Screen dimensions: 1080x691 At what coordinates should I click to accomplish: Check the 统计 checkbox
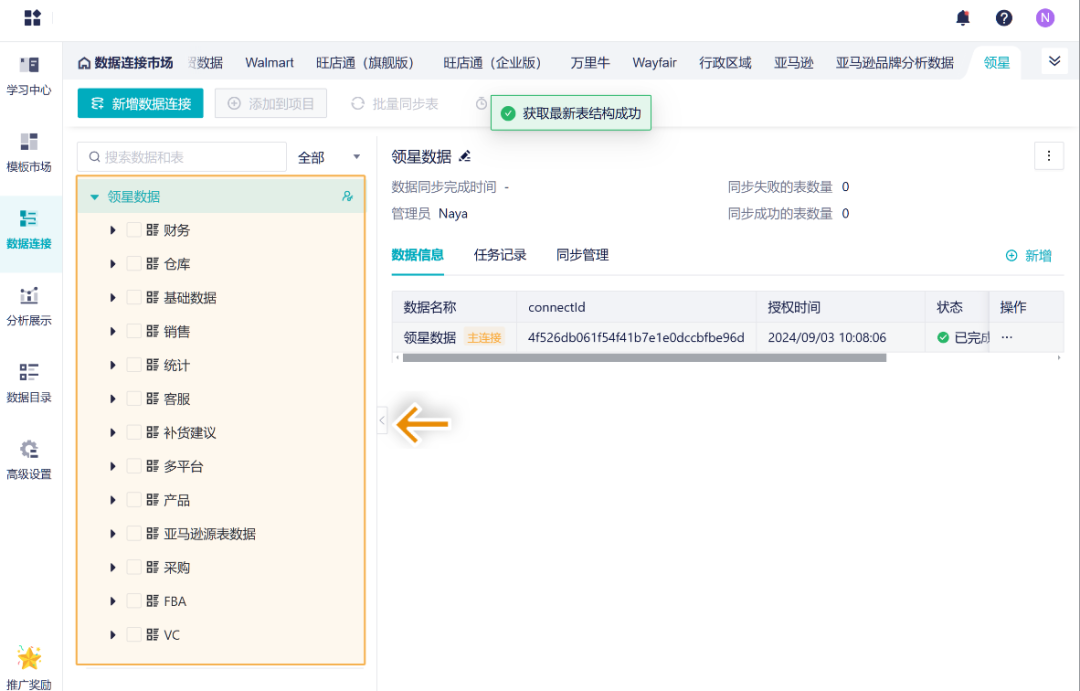[x=134, y=365]
